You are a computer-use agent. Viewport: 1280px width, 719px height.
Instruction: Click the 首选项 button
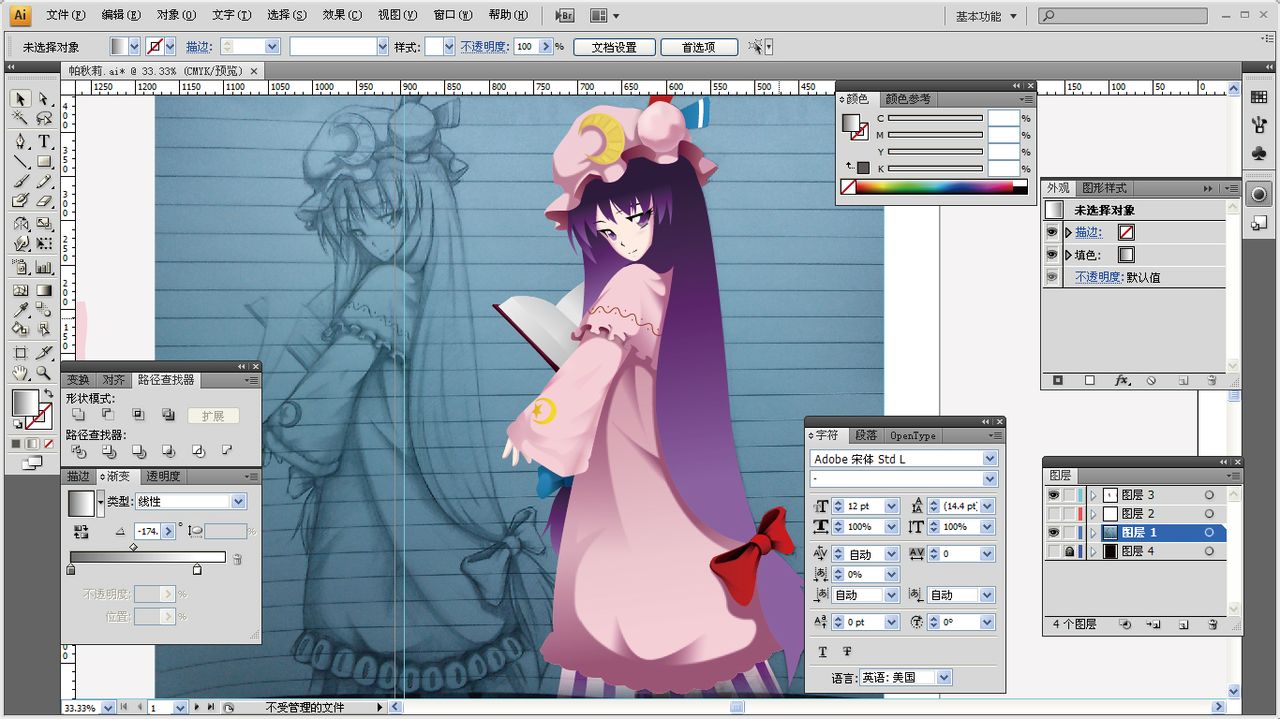699,47
